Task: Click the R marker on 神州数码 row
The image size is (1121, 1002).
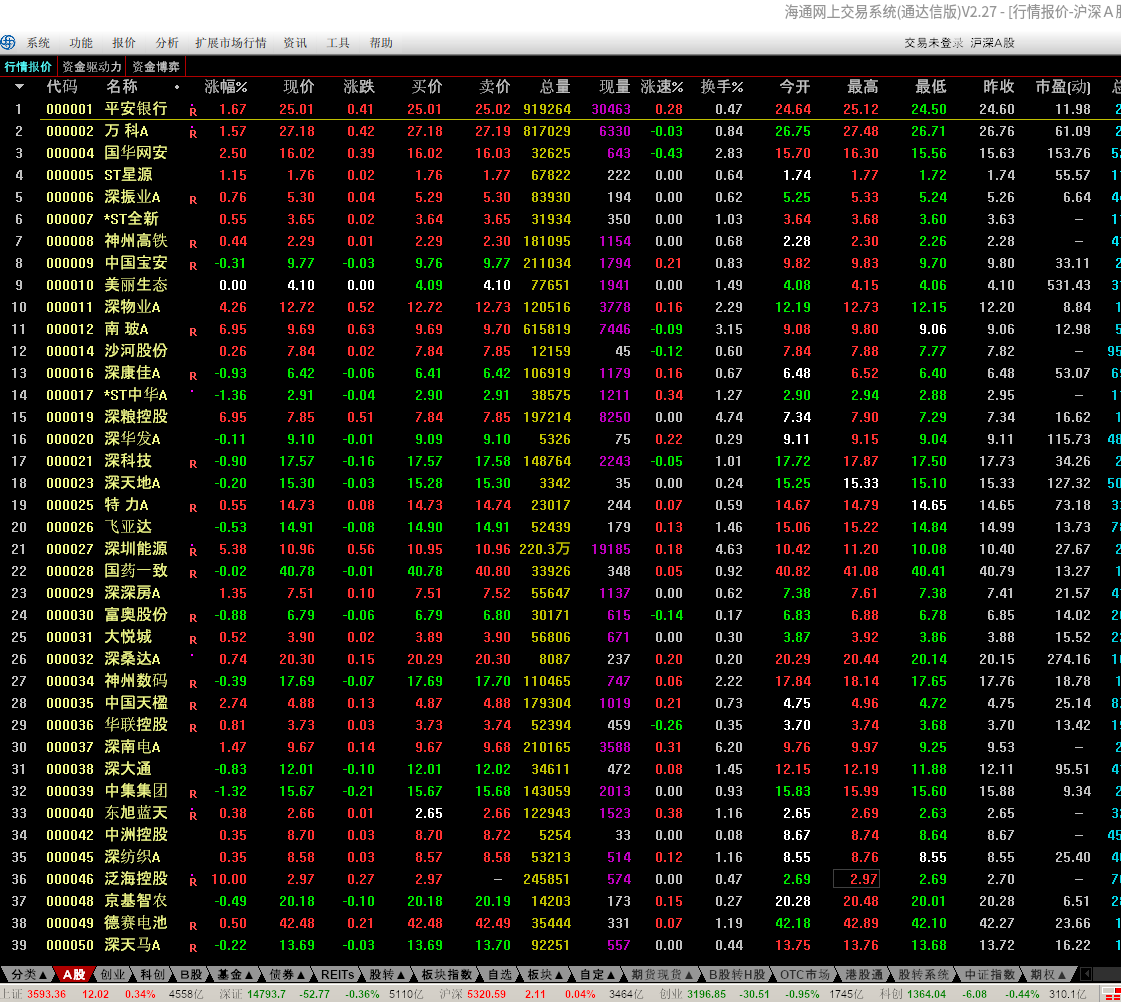Action: pos(193,684)
